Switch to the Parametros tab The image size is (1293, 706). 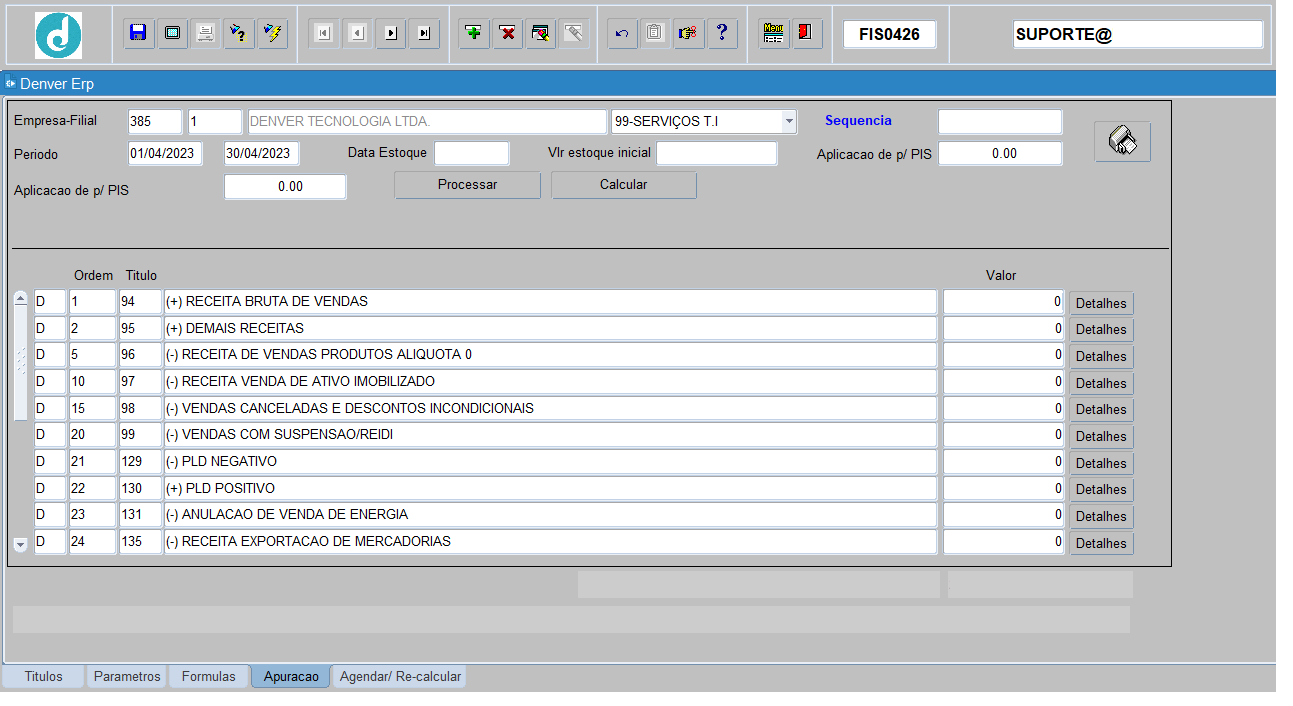(127, 677)
